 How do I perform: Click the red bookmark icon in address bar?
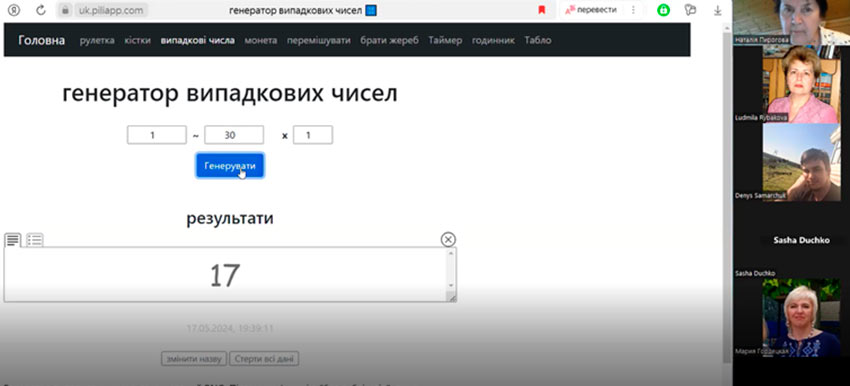pos(542,10)
